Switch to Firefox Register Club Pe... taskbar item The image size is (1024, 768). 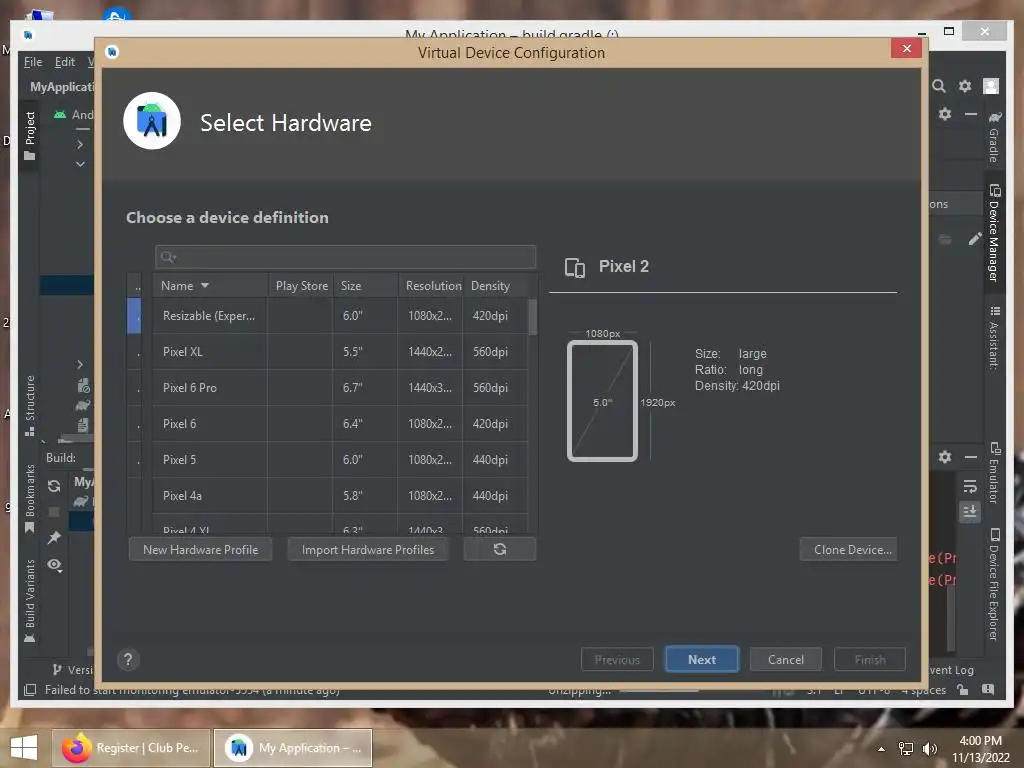point(131,747)
